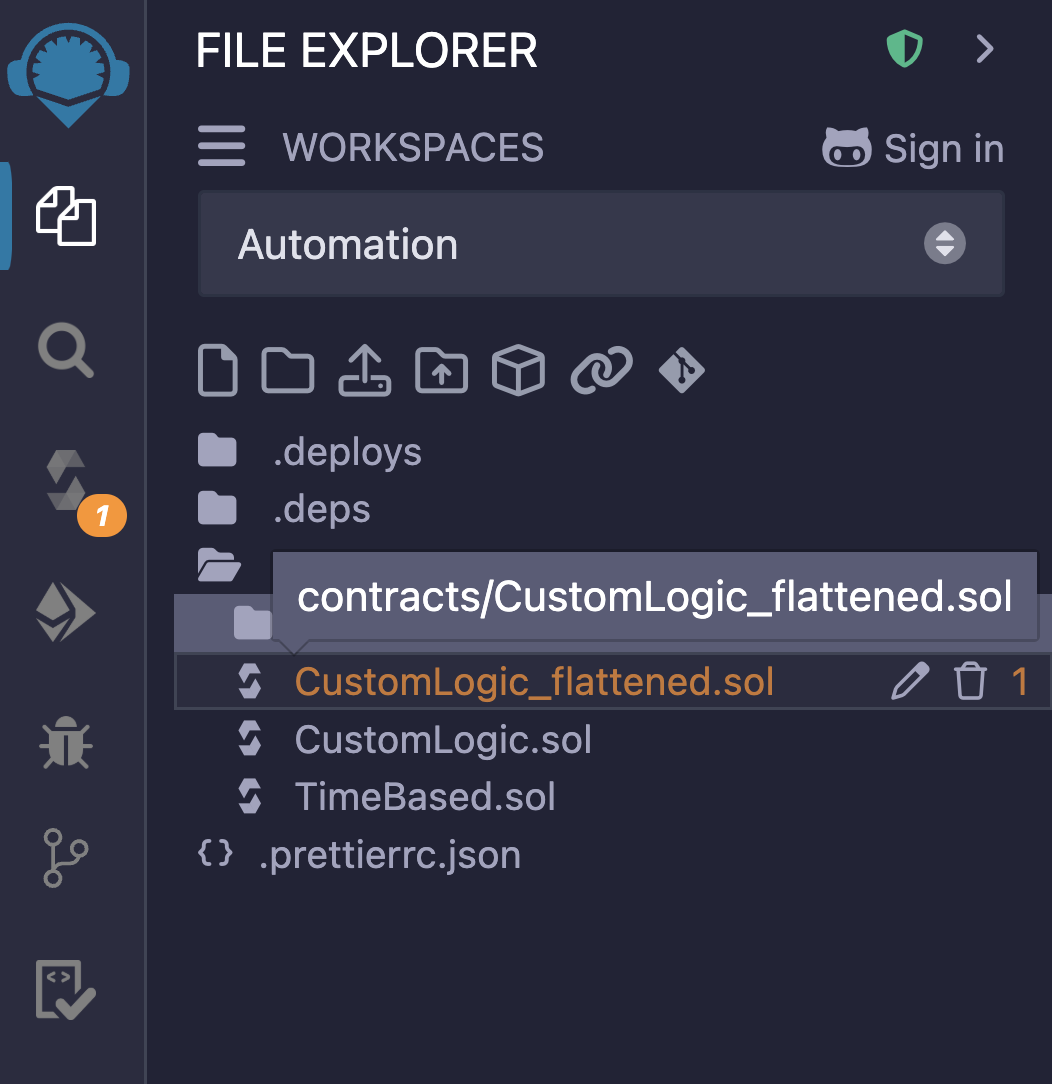Image resolution: width=1052 pixels, height=1084 pixels.
Task: Click the create new file icon
Action: [x=218, y=371]
